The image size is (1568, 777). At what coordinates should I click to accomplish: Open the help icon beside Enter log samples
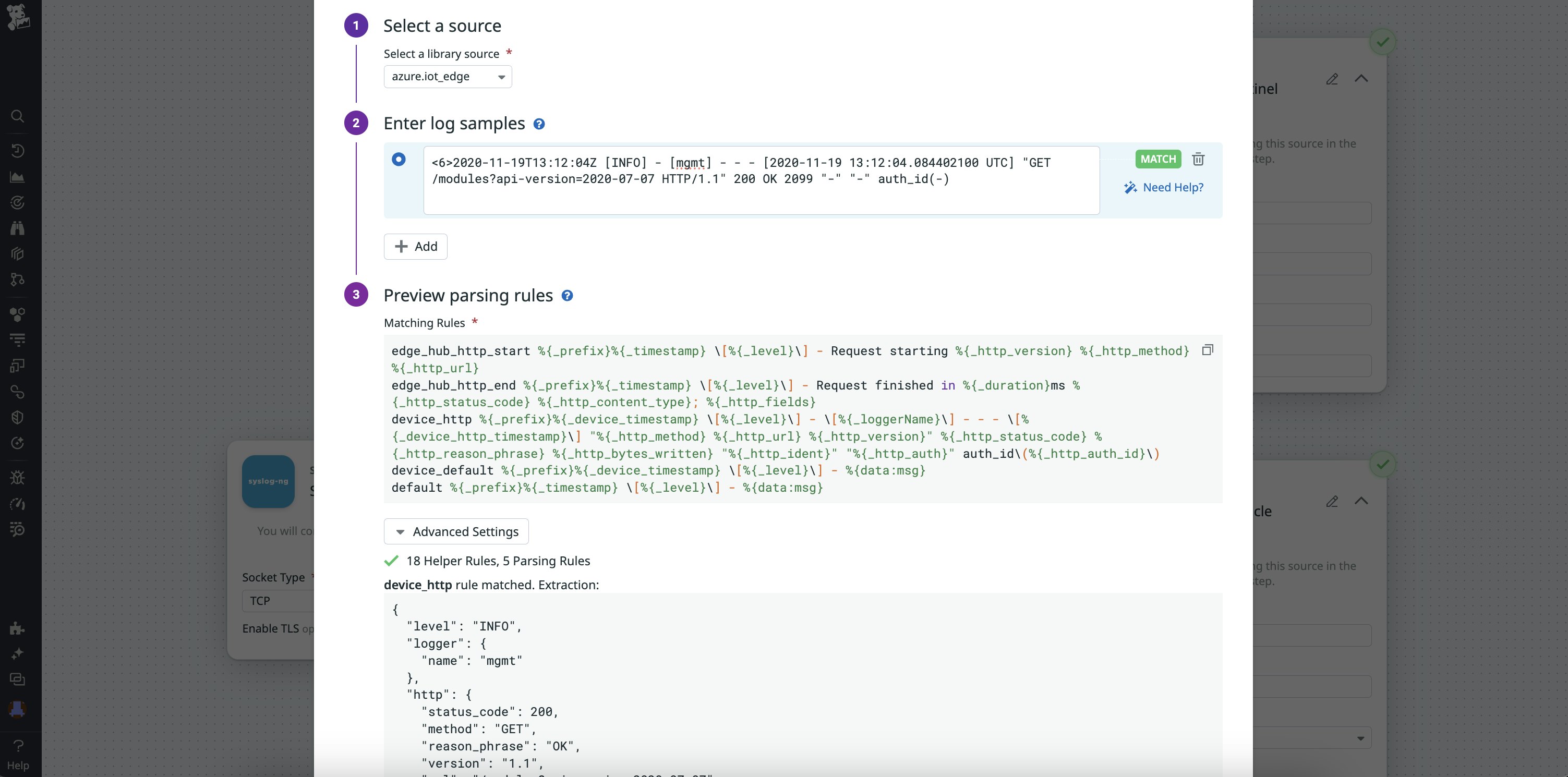(x=539, y=124)
